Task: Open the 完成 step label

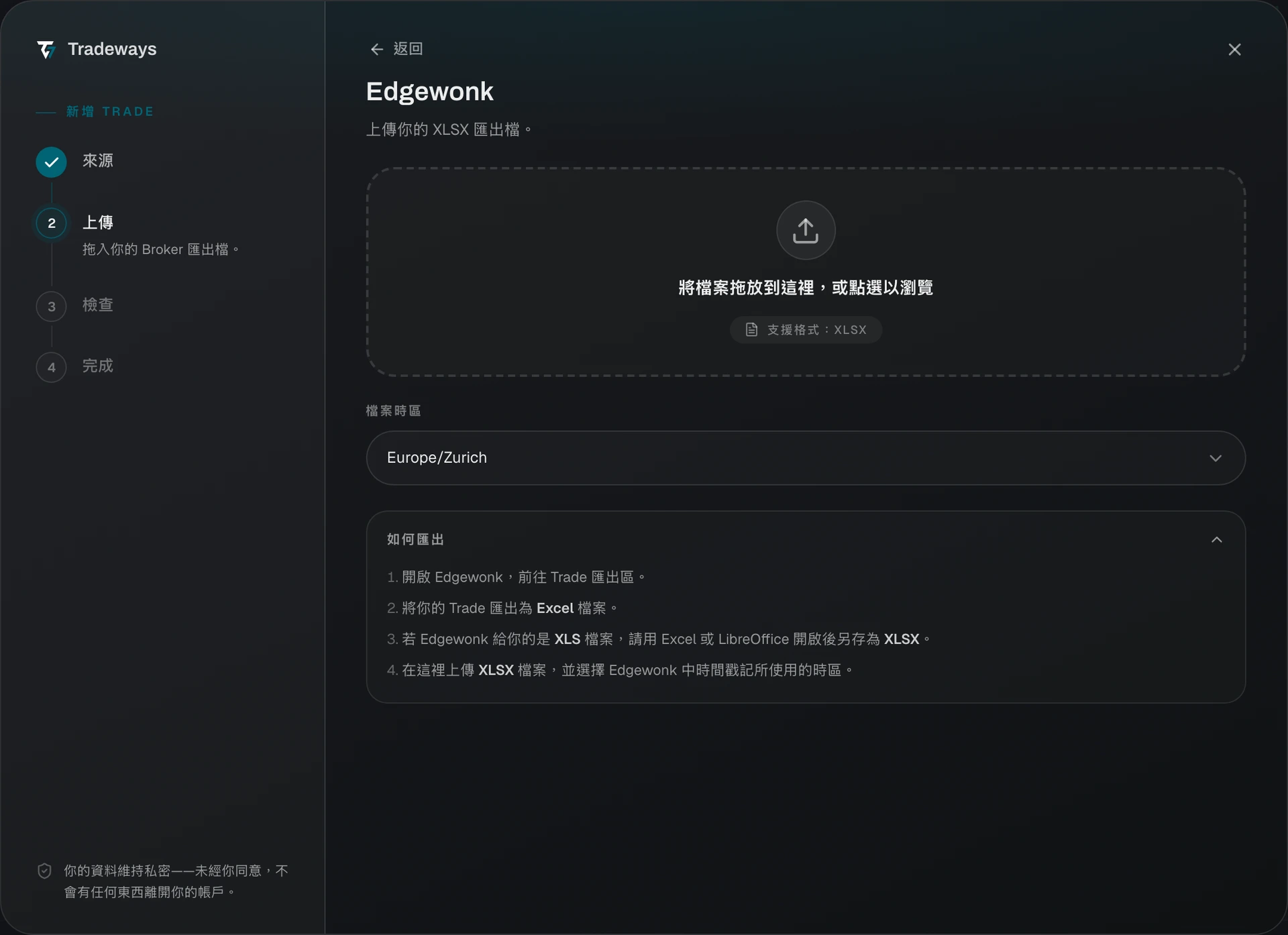Action: click(98, 366)
